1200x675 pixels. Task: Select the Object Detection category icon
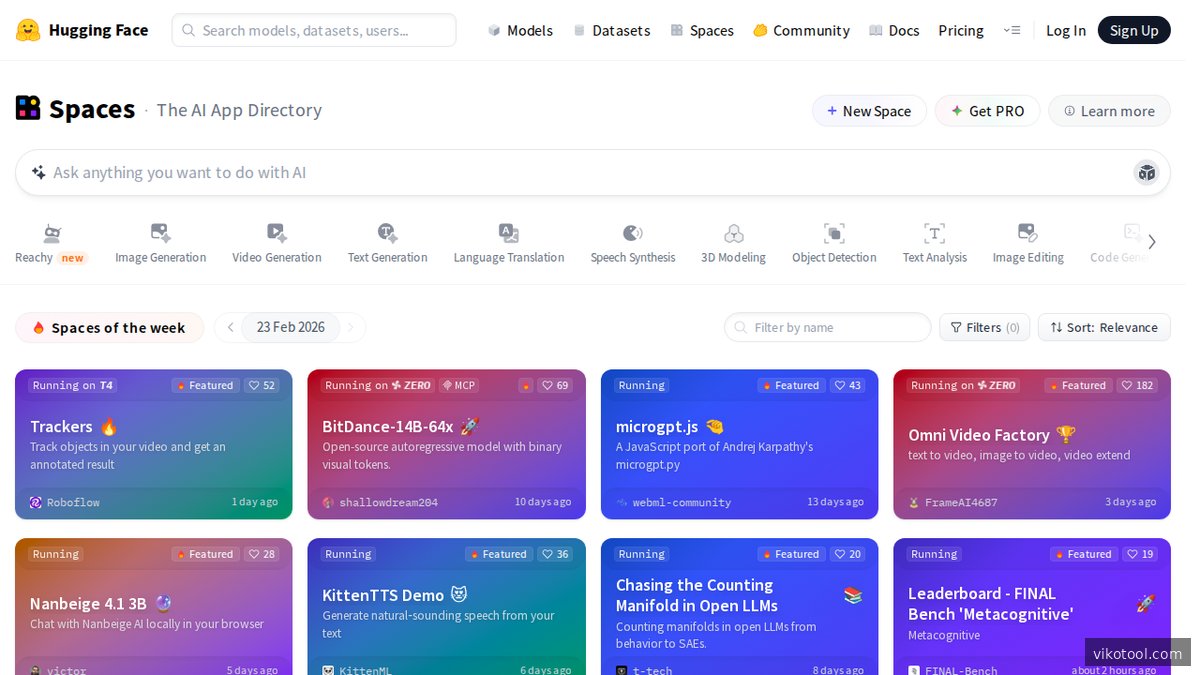pos(834,232)
